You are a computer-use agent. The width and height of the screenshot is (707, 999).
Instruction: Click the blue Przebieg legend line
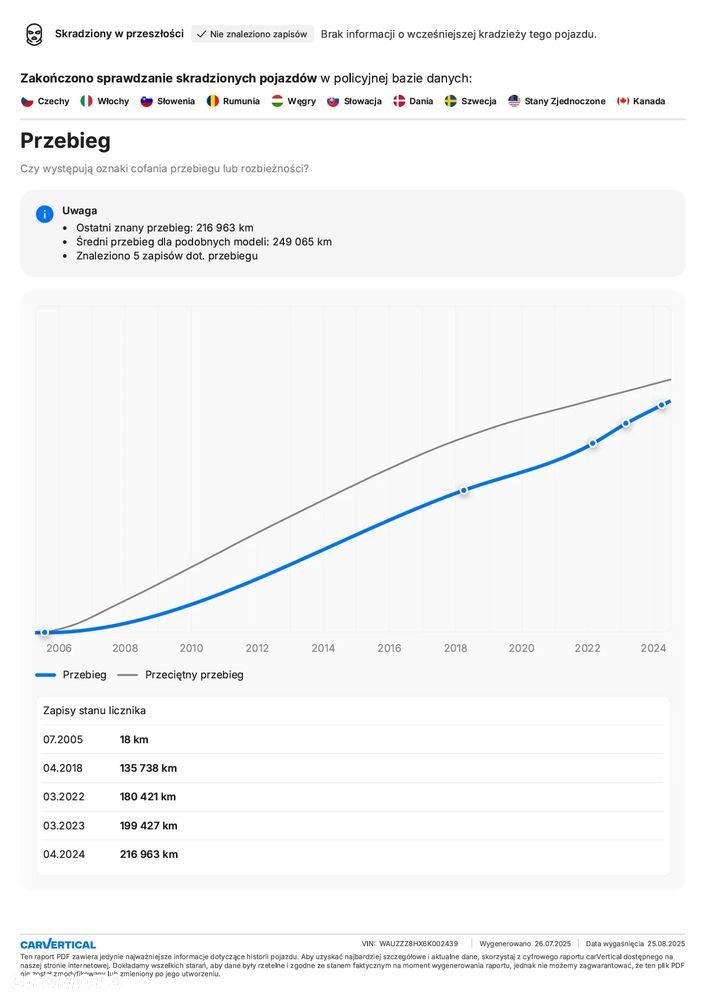coord(46,675)
